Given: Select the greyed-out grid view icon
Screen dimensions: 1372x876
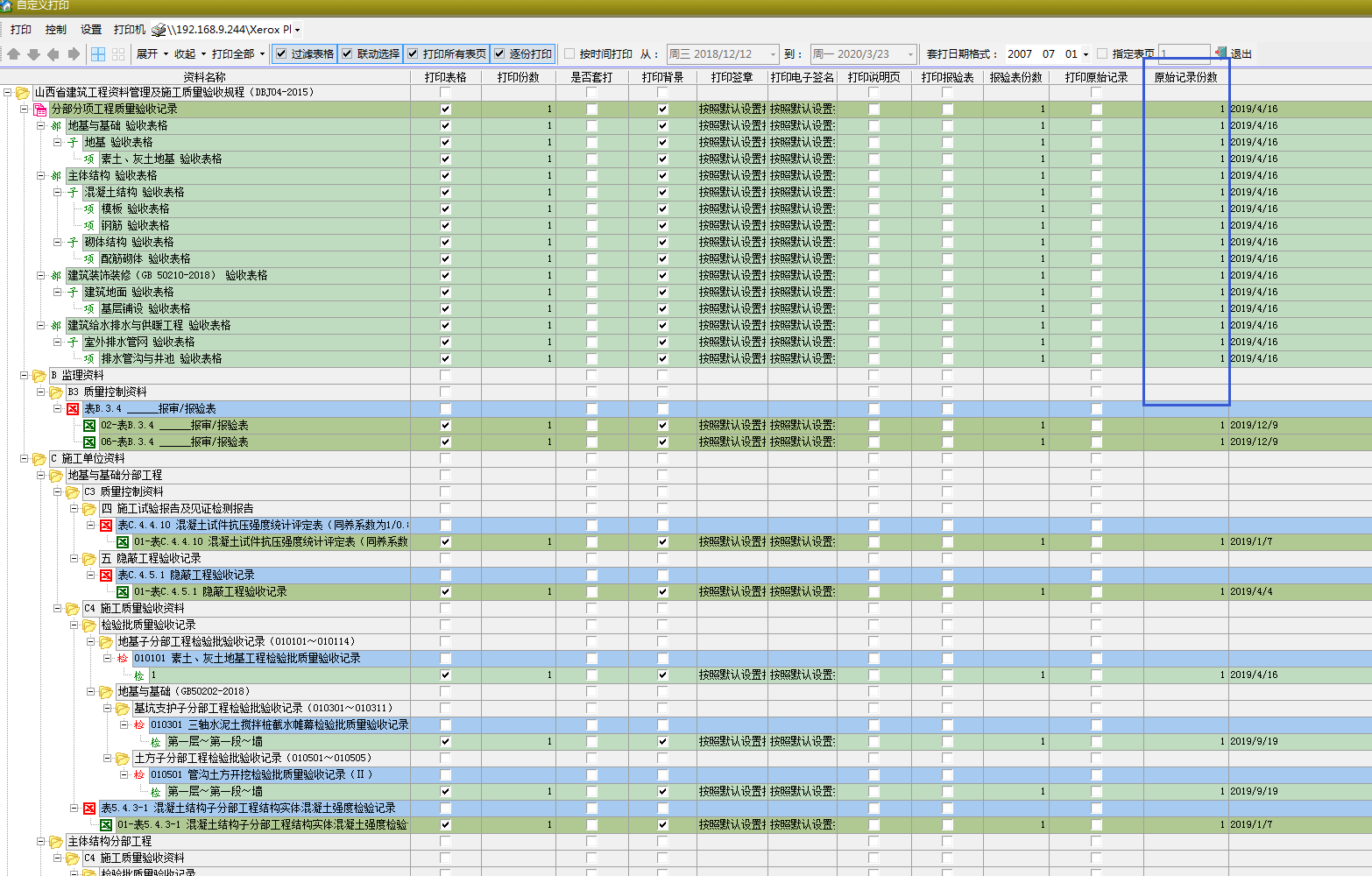Looking at the screenshot, I should 118,54.
